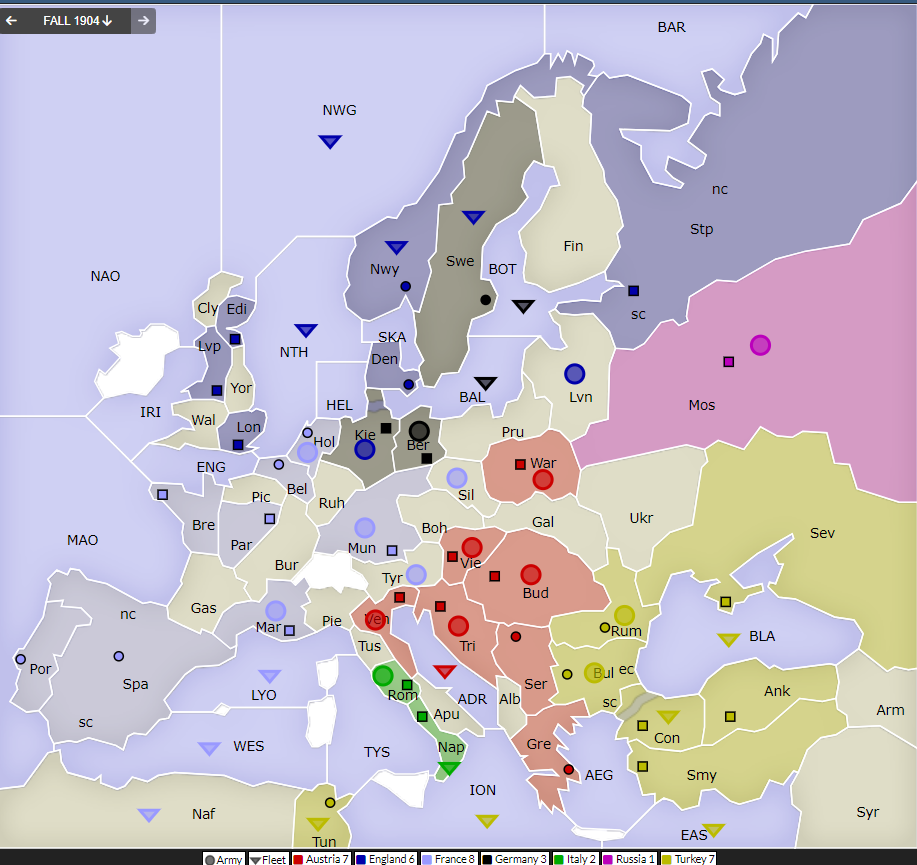Select the Austrian fleet in the Adriatic
The height and width of the screenshot is (865, 917).
(444, 671)
